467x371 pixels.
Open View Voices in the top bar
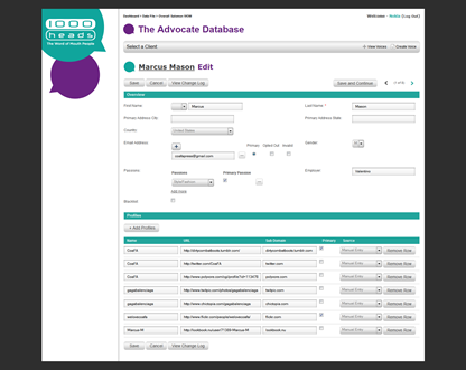[375, 47]
